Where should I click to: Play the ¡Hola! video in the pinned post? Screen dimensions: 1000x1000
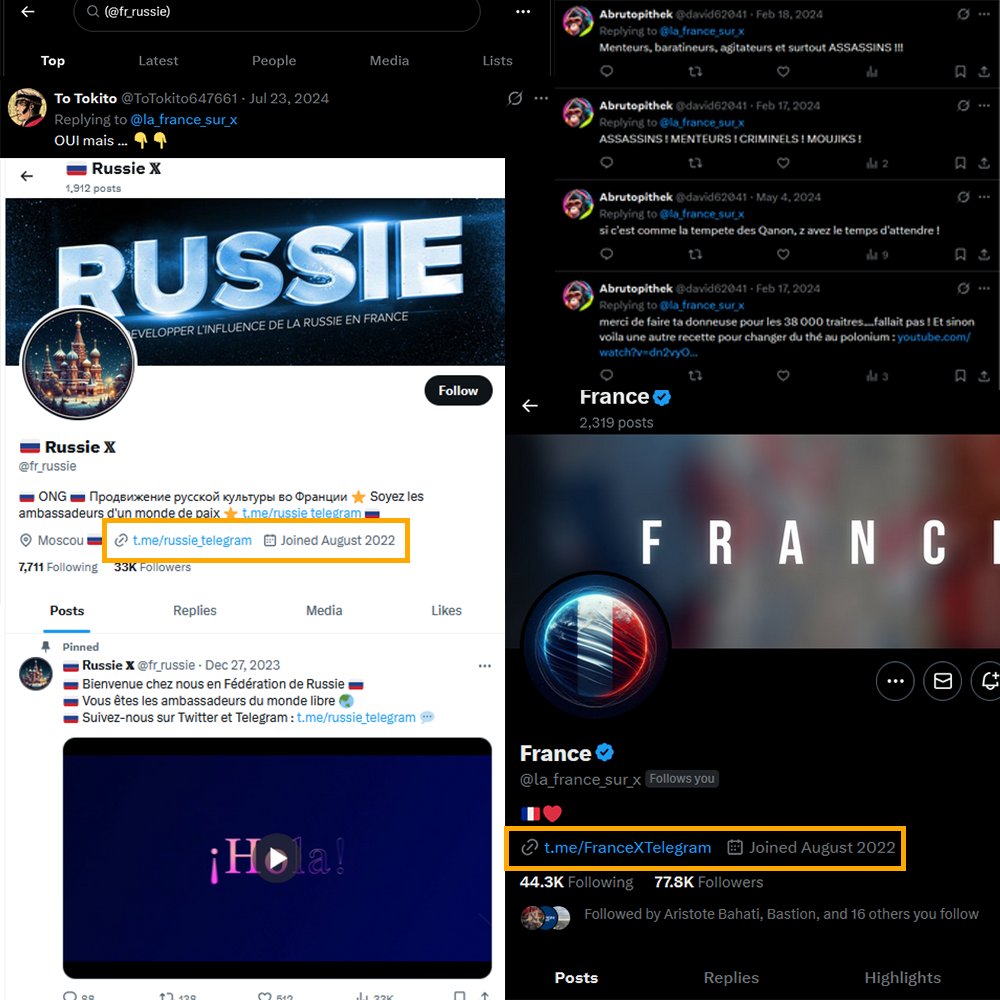[x=277, y=858]
